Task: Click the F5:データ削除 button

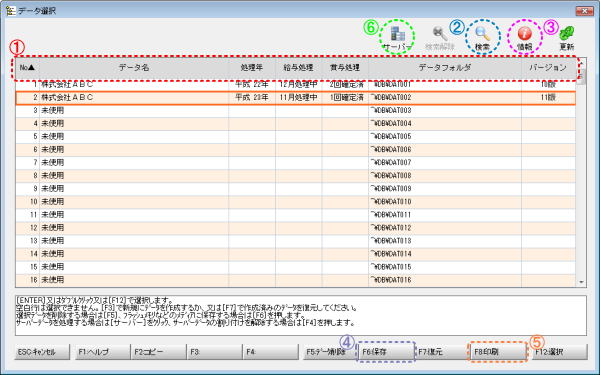Action: pyautogui.click(x=330, y=352)
